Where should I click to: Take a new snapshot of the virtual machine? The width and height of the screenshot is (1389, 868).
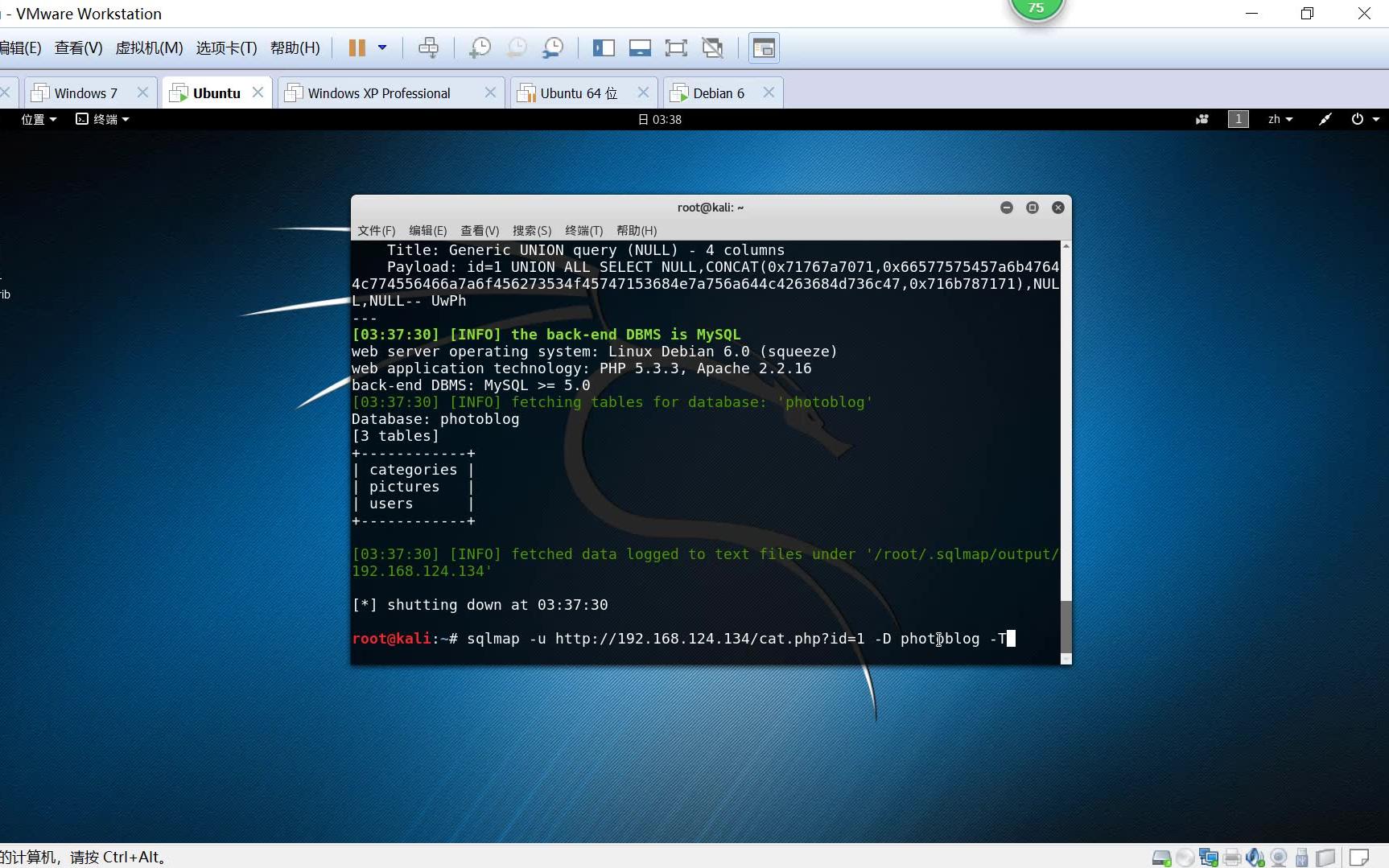click(x=480, y=47)
